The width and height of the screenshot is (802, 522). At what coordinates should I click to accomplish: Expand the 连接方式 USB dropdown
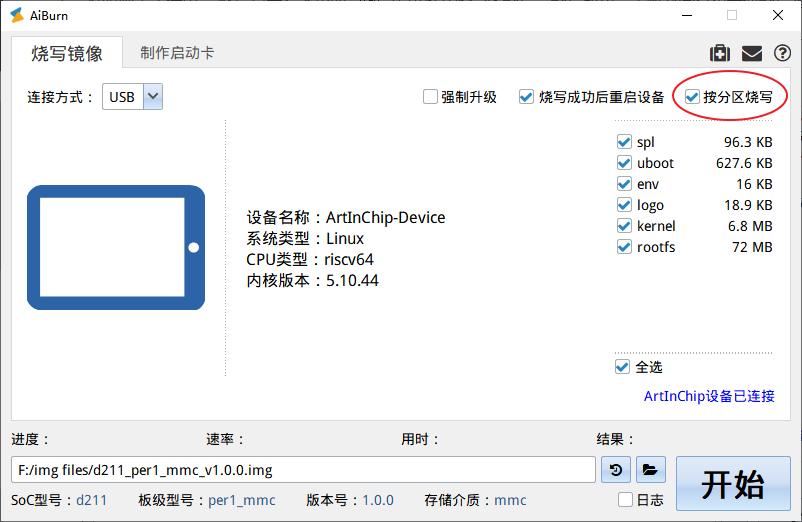[x=153, y=97]
